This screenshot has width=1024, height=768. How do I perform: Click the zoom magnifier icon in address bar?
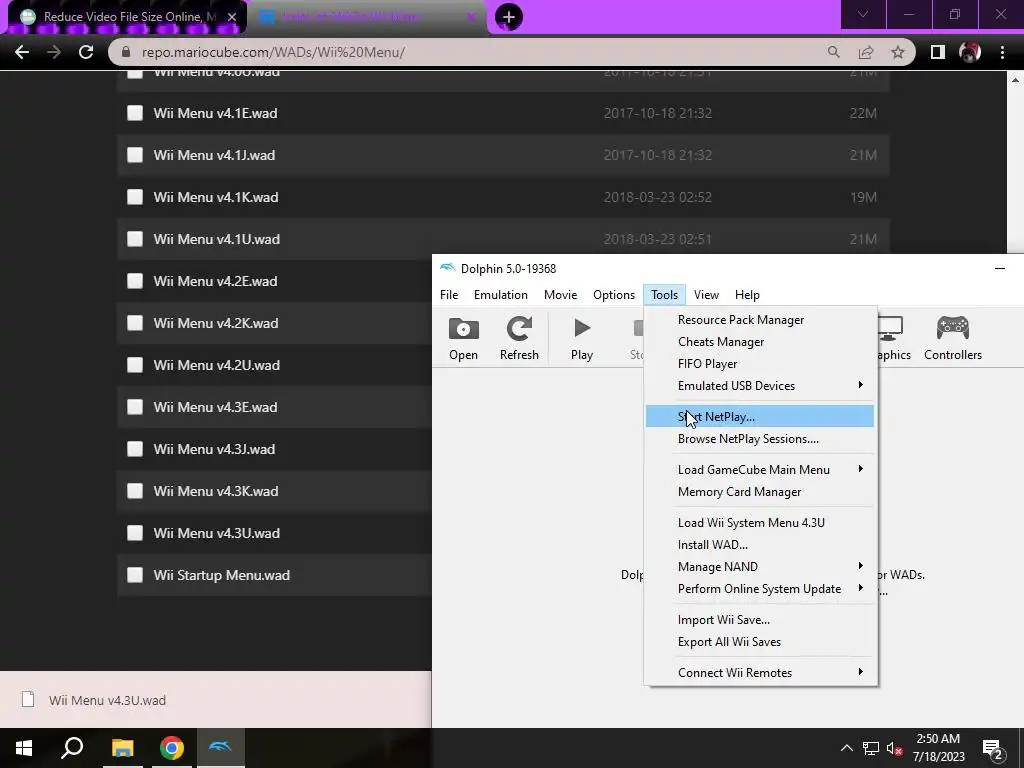(x=833, y=52)
